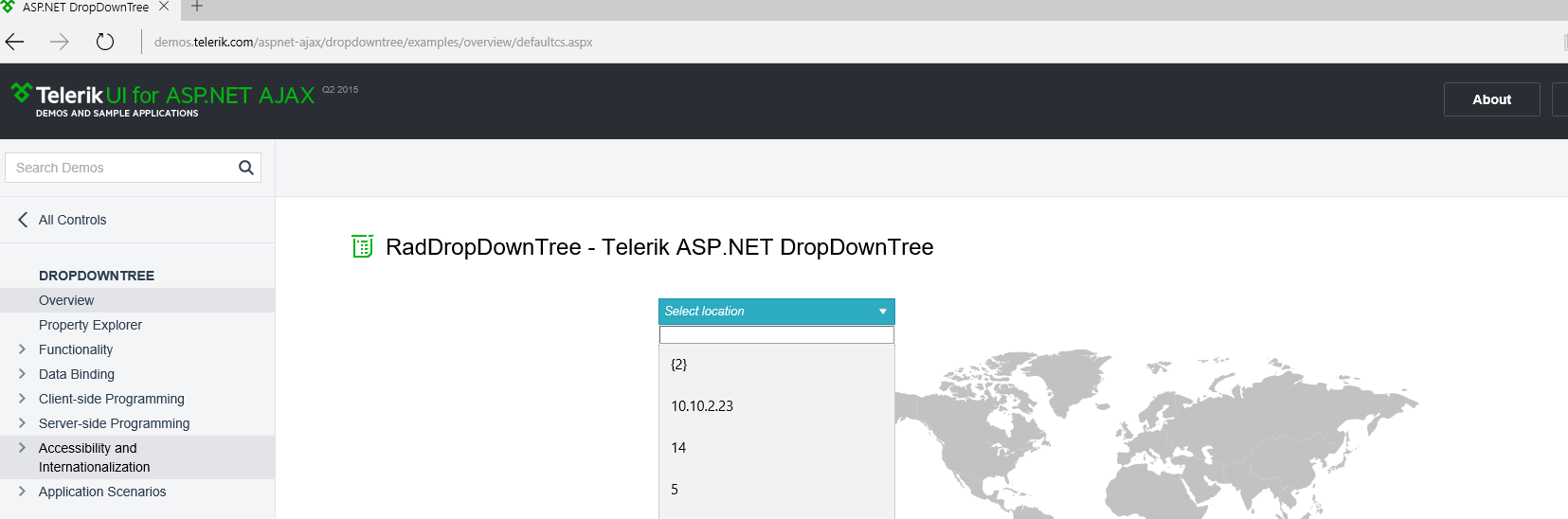The image size is (1568, 519).
Task: Click the dropdown filter text box
Action: pyautogui.click(x=776, y=335)
